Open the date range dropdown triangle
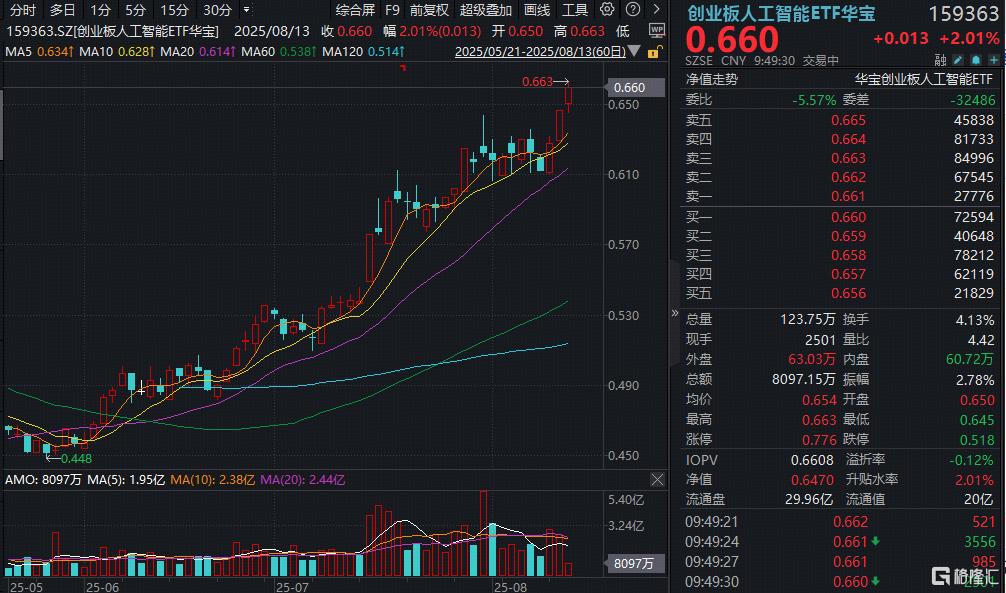Viewport: 1006px width, 593px height. click(634, 51)
